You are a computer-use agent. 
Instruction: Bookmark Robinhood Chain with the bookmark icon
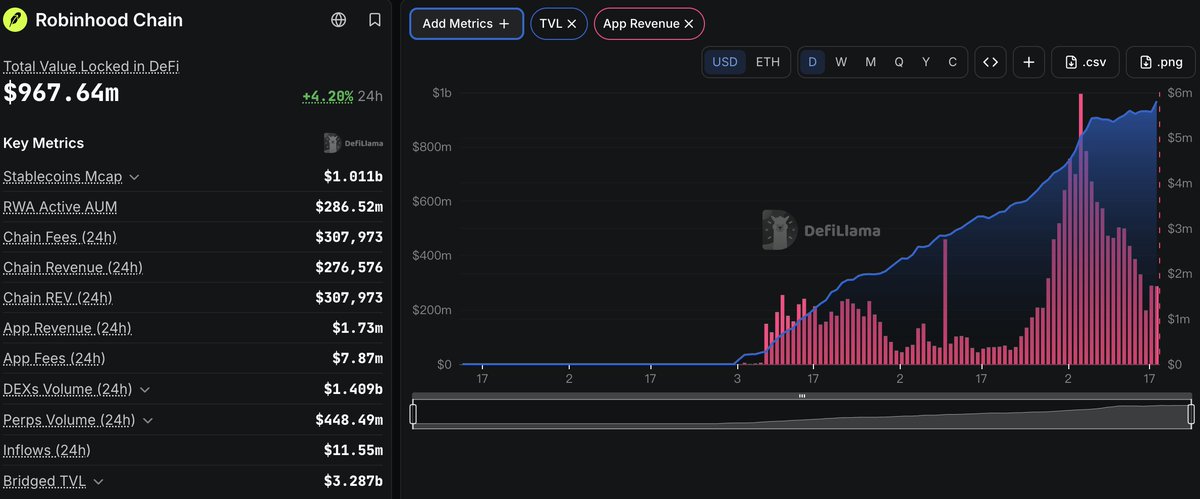coord(374,20)
